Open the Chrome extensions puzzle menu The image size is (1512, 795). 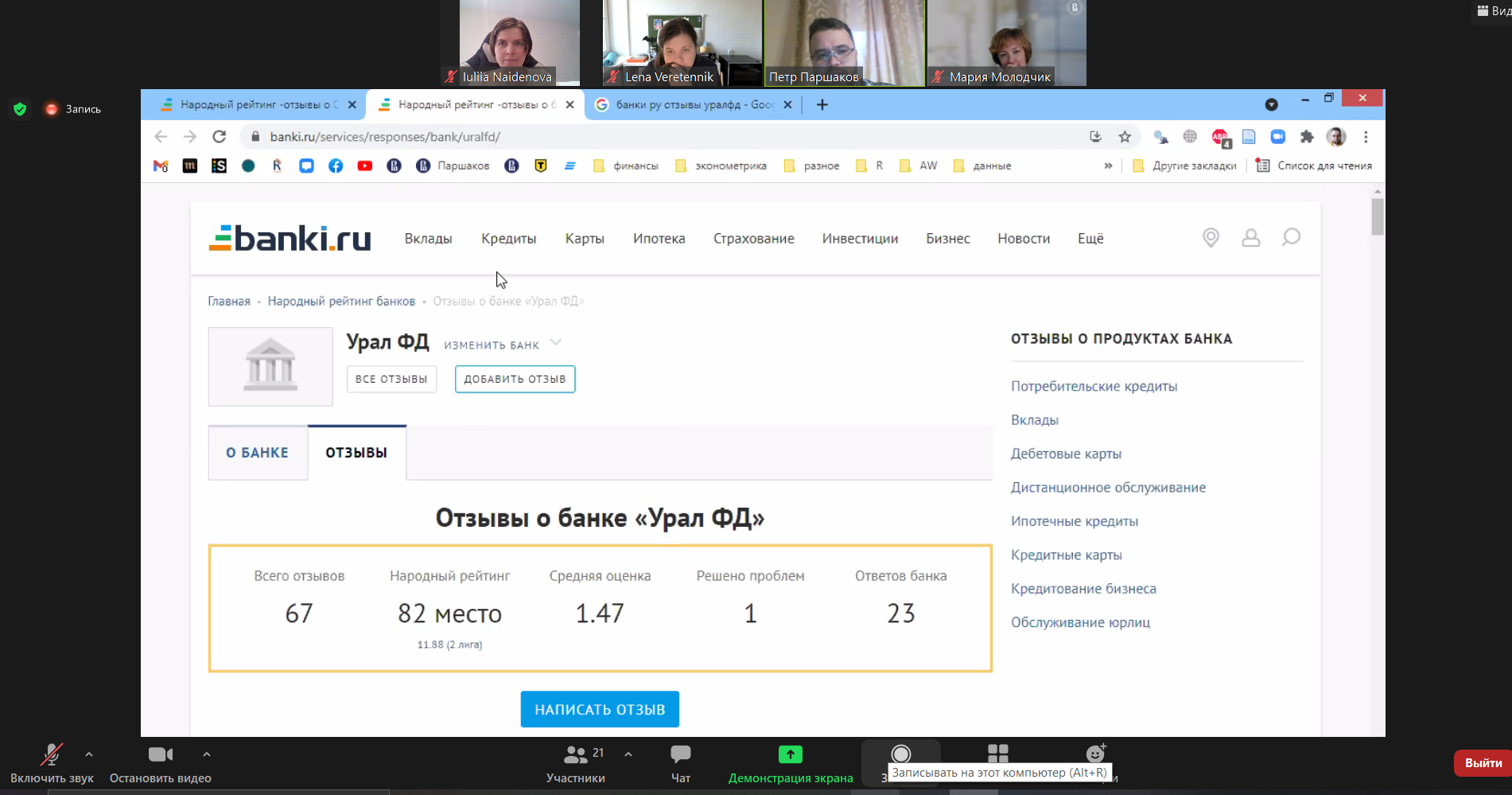(1307, 137)
